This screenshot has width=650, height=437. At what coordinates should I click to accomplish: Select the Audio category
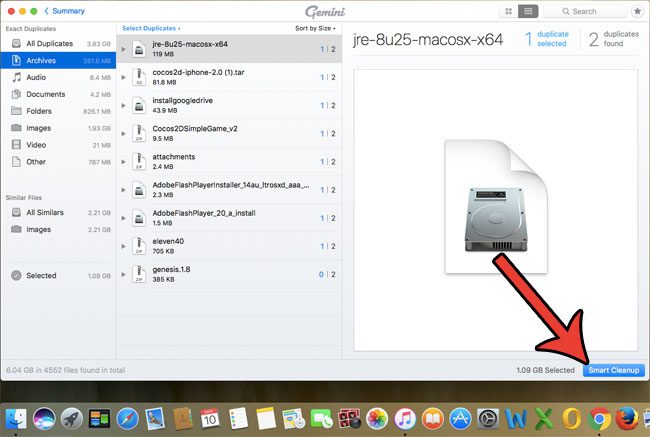click(58, 78)
